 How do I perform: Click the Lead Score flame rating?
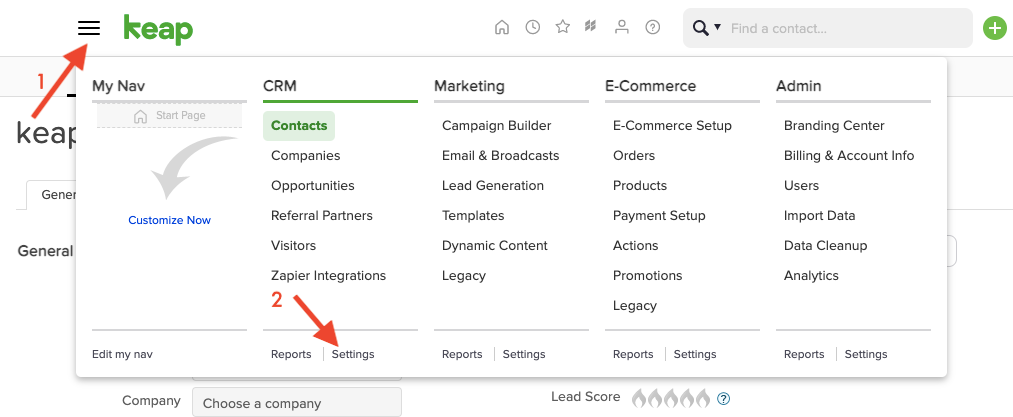(x=671, y=398)
